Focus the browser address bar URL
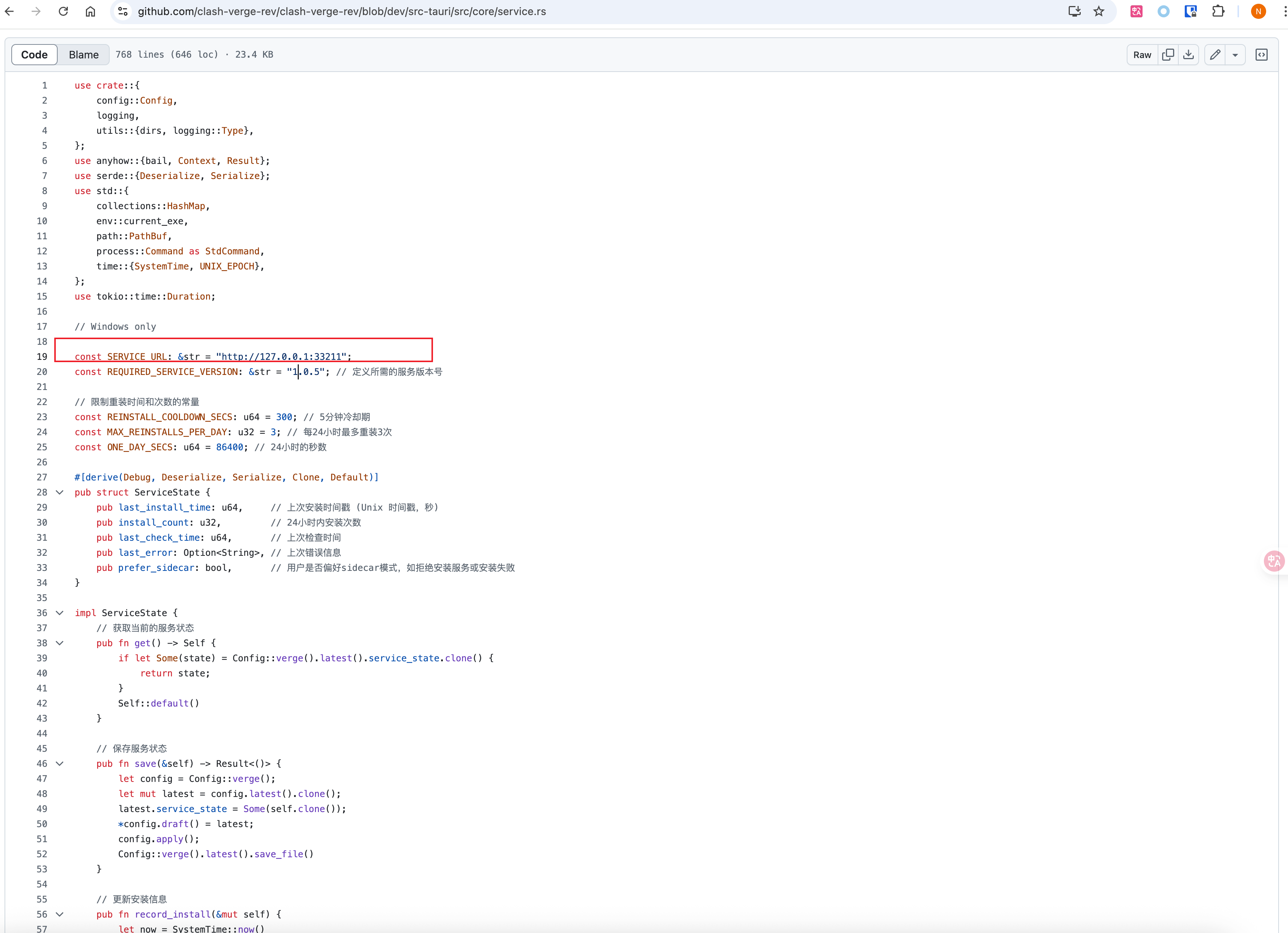Image resolution: width=1288 pixels, height=933 pixels. click(x=341, y=11)
